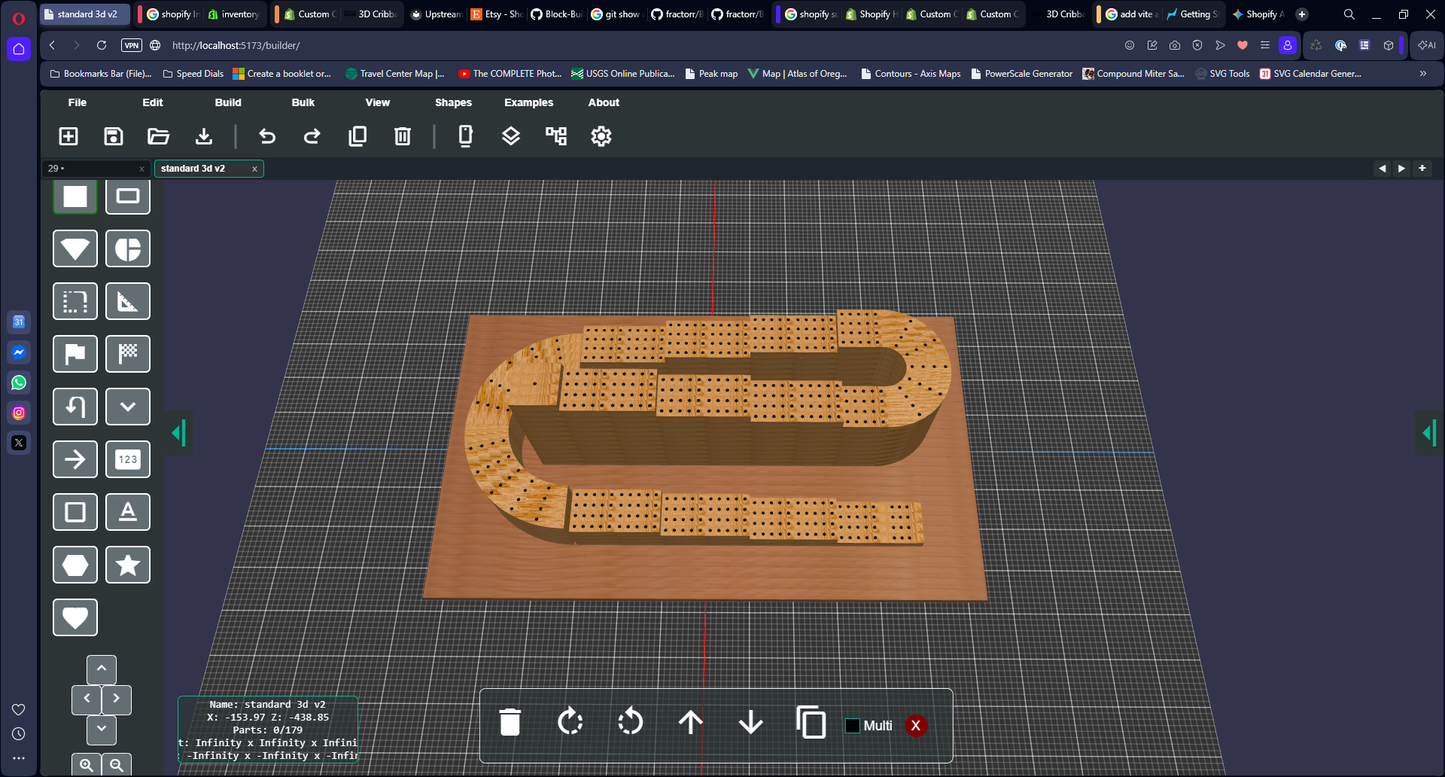
Task: Open the settings gear icon
Action: click(601, 136)
